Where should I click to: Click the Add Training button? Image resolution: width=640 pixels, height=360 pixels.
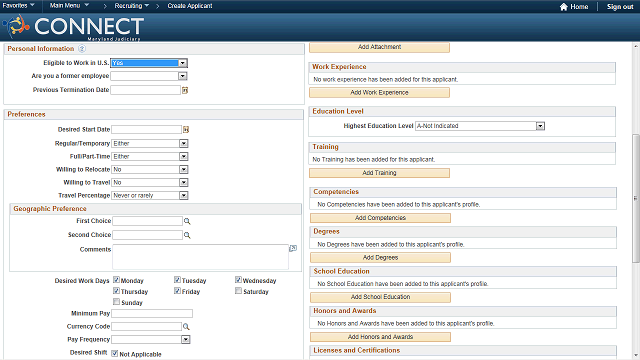(x=379, y=173)
